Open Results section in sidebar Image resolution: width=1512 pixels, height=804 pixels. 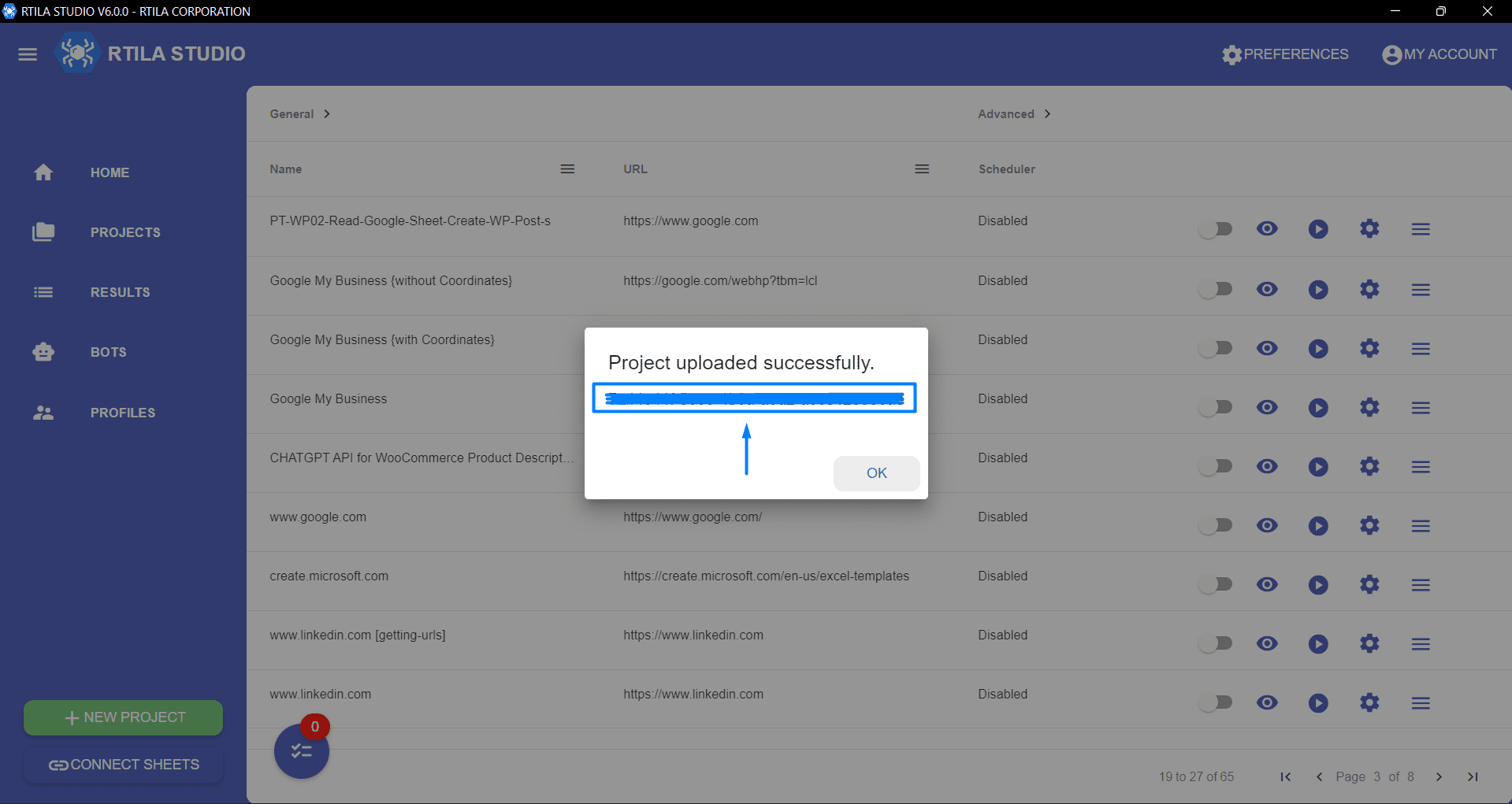click(x=91, y=292)
